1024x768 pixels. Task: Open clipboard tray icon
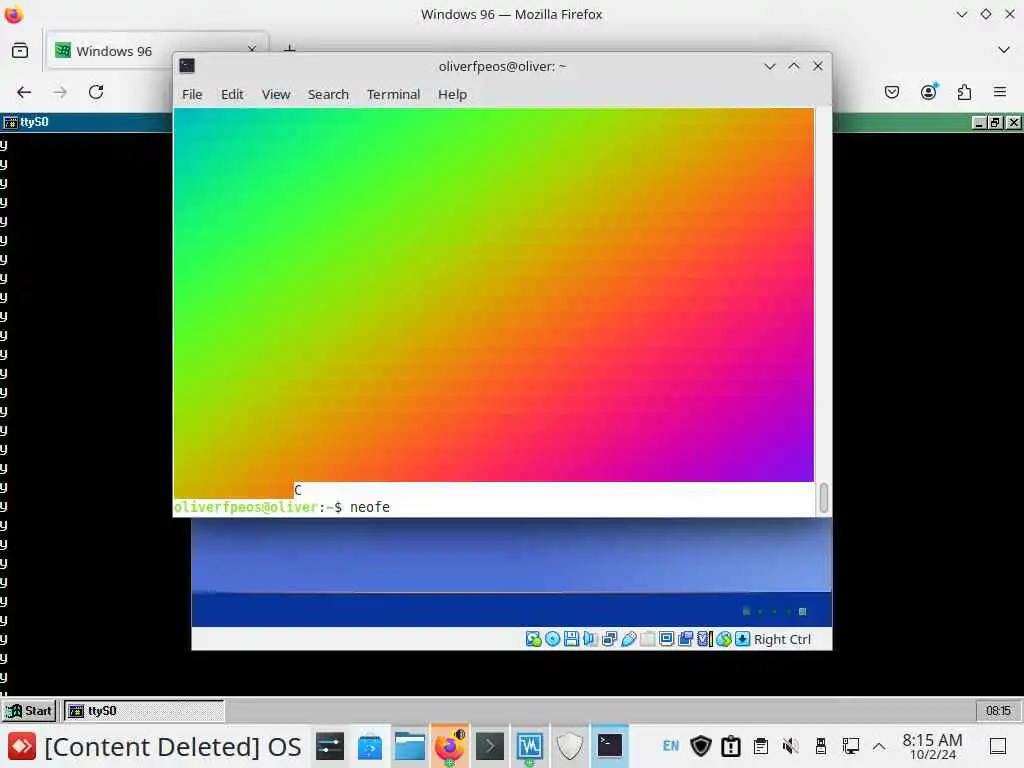(x=761, y=746)
